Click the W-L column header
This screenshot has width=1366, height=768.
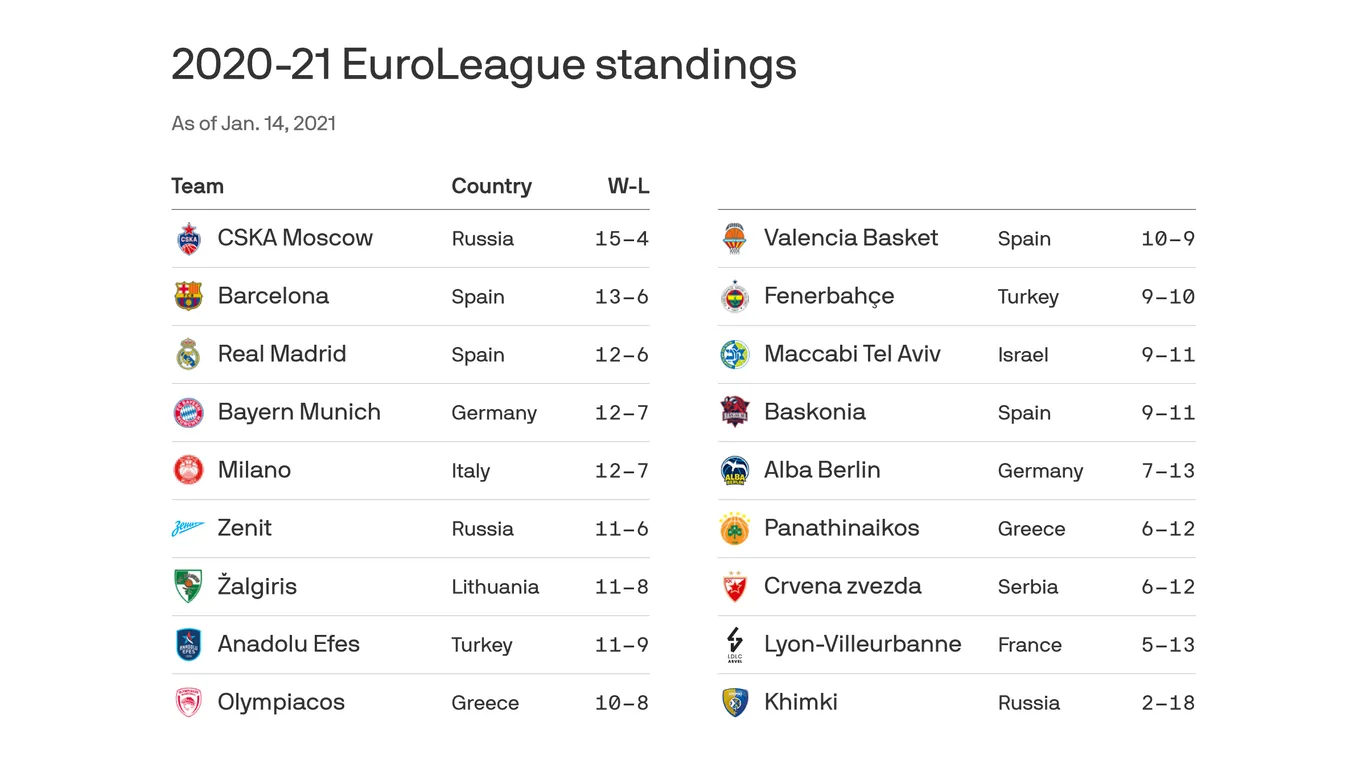tap(628, 186)
